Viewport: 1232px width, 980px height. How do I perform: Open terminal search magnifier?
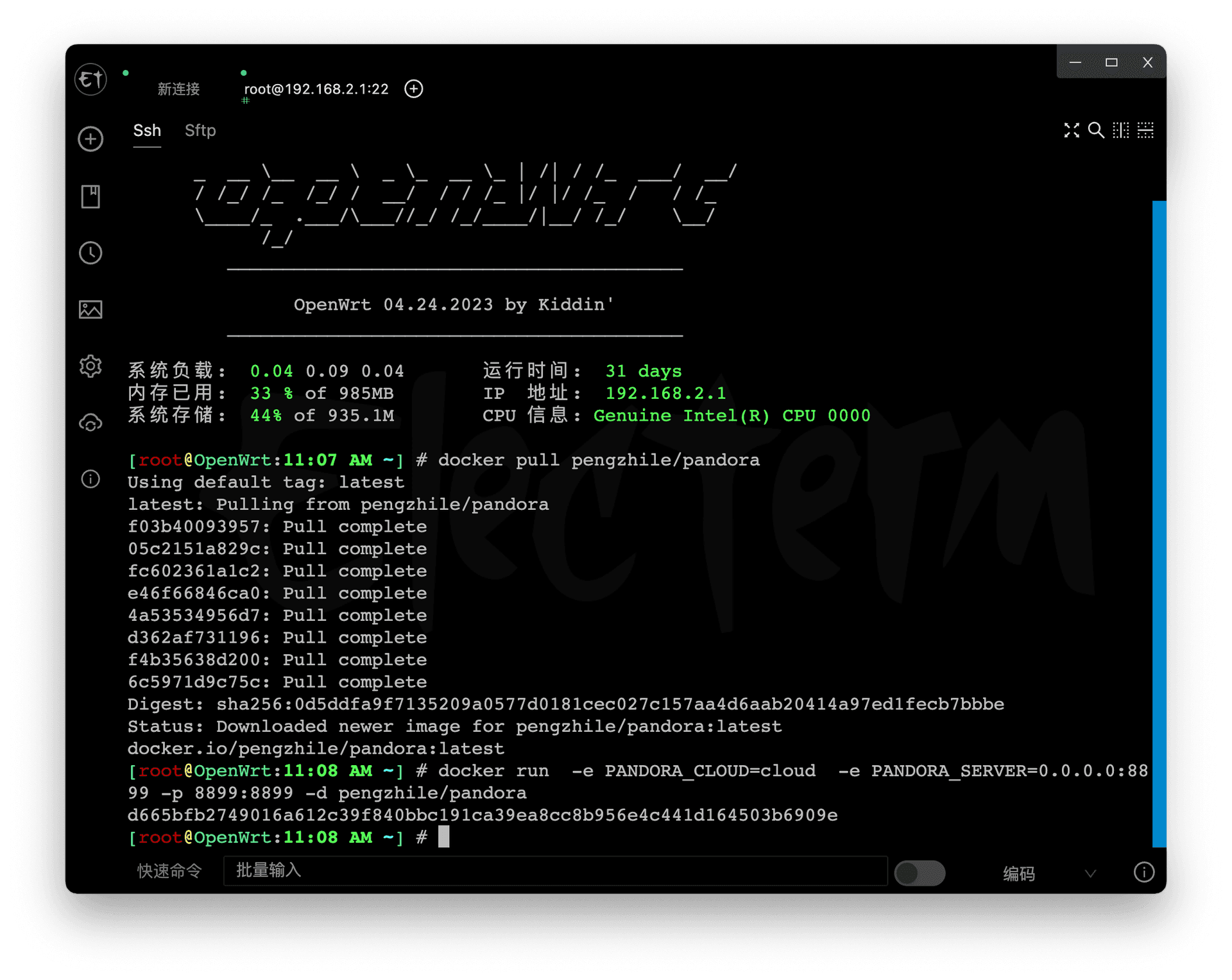[x=1096, y=131]
